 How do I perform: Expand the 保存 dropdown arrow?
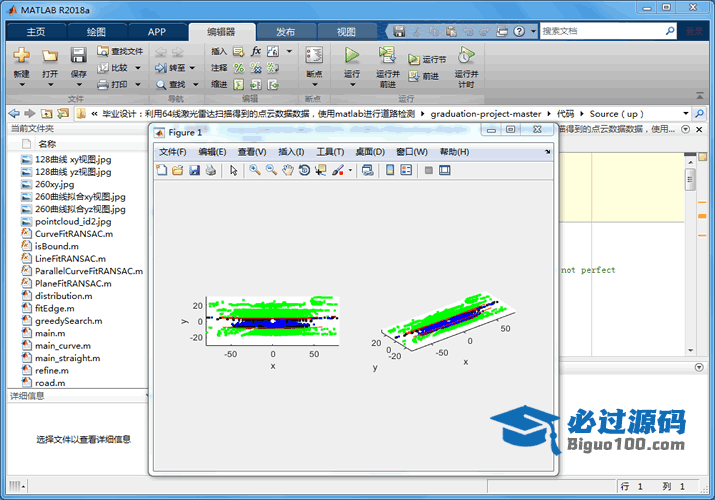(78, 85)
